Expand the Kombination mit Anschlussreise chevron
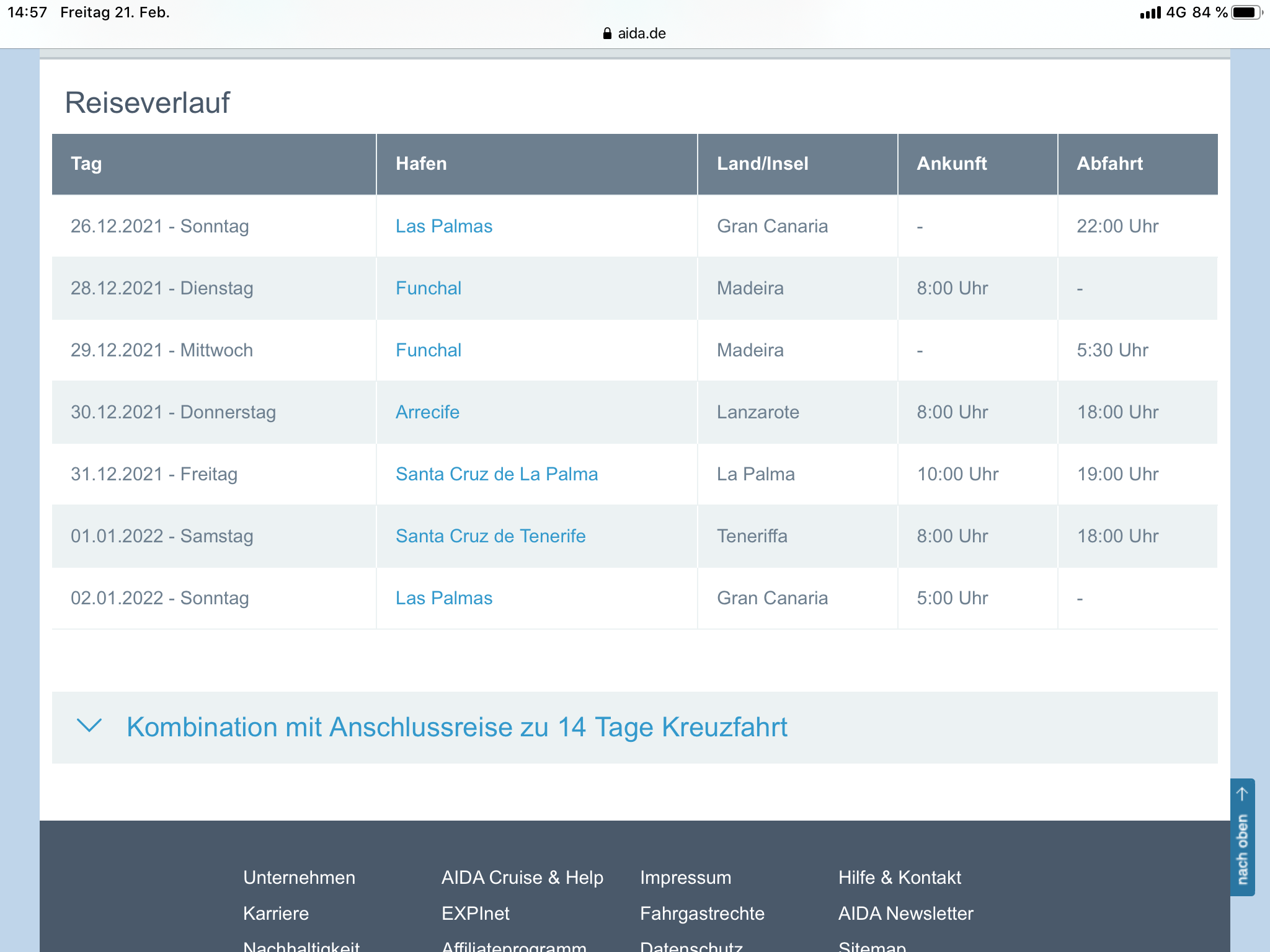Viewport: 1270px width, 952px height. [x=89, y=726]
